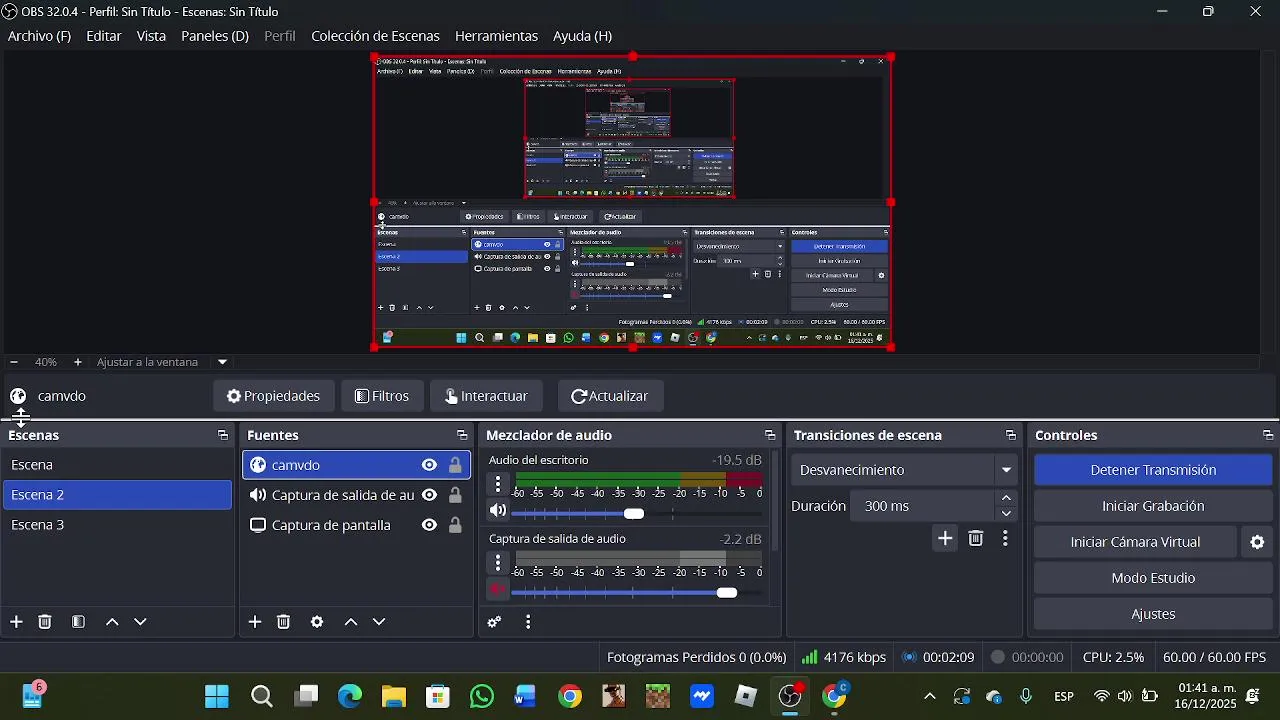
Task: Mute Audio del escritorio speaker icon
Action: (498, 511)
